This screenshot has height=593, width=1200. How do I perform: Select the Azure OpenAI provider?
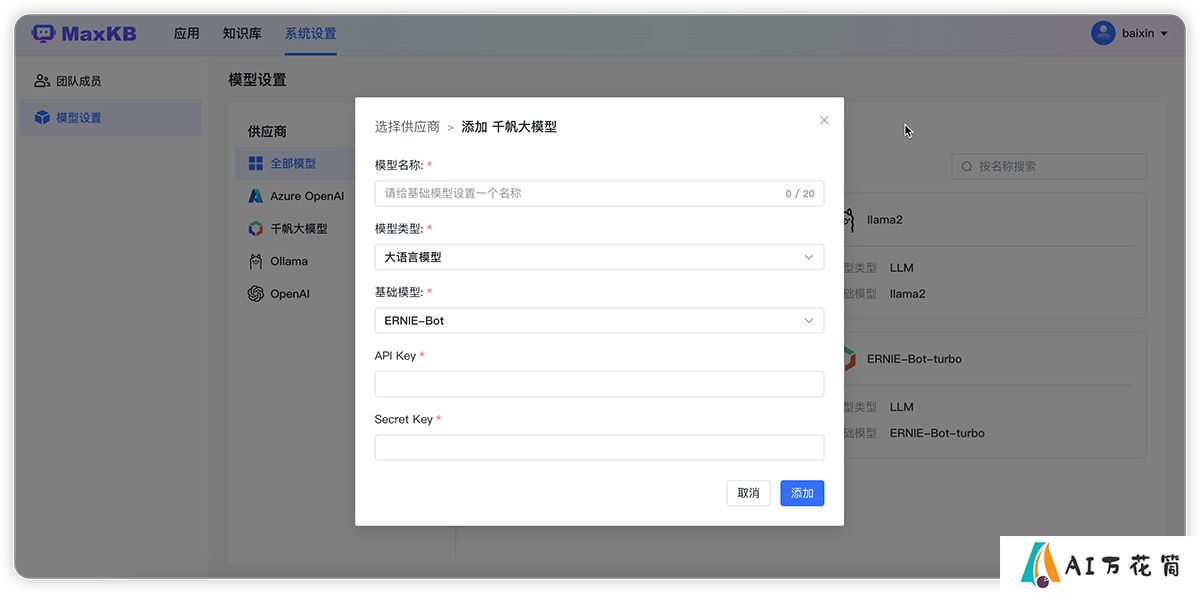[x=293, y=196]
